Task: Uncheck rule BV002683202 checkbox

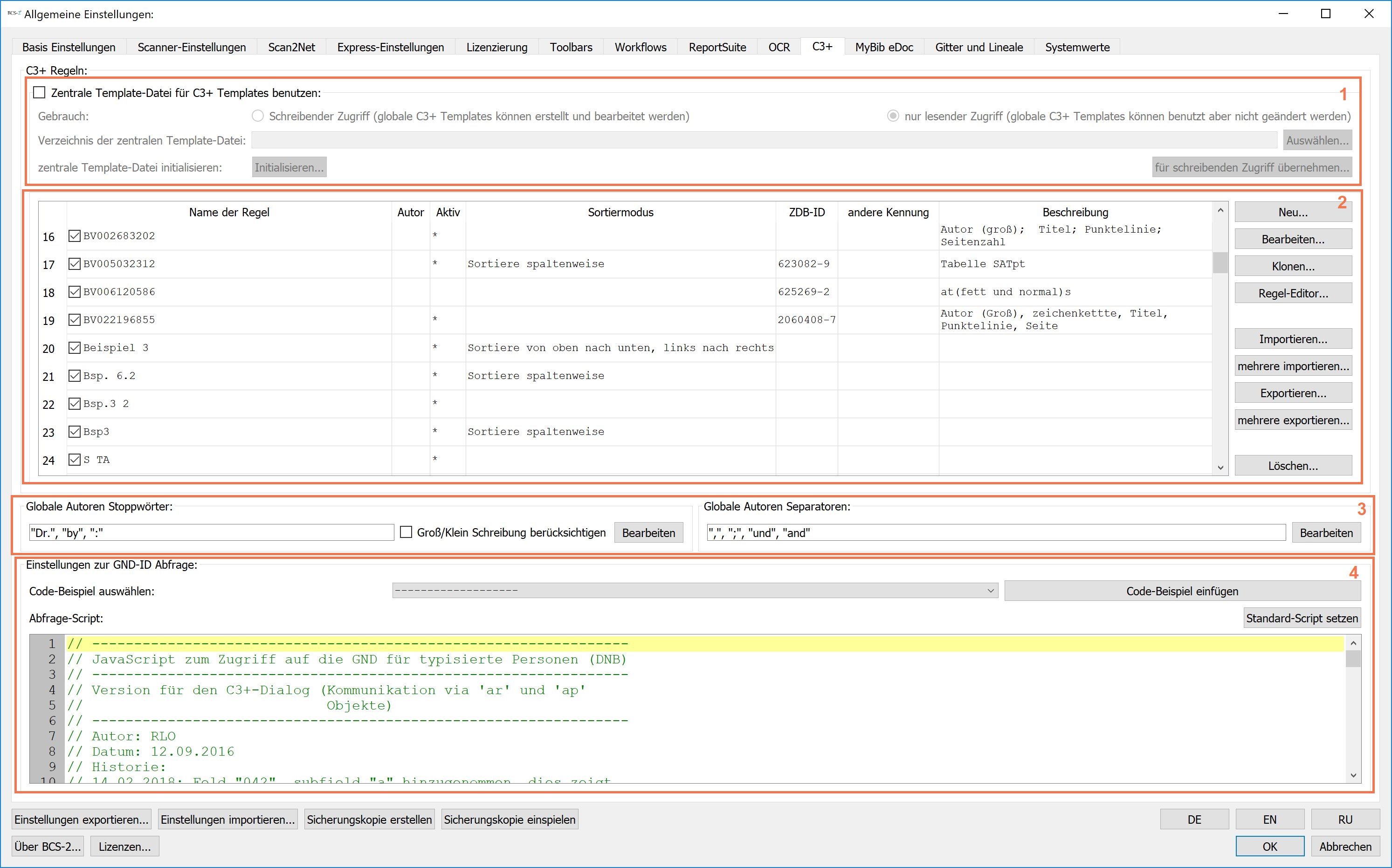Action: click(75, 235)
